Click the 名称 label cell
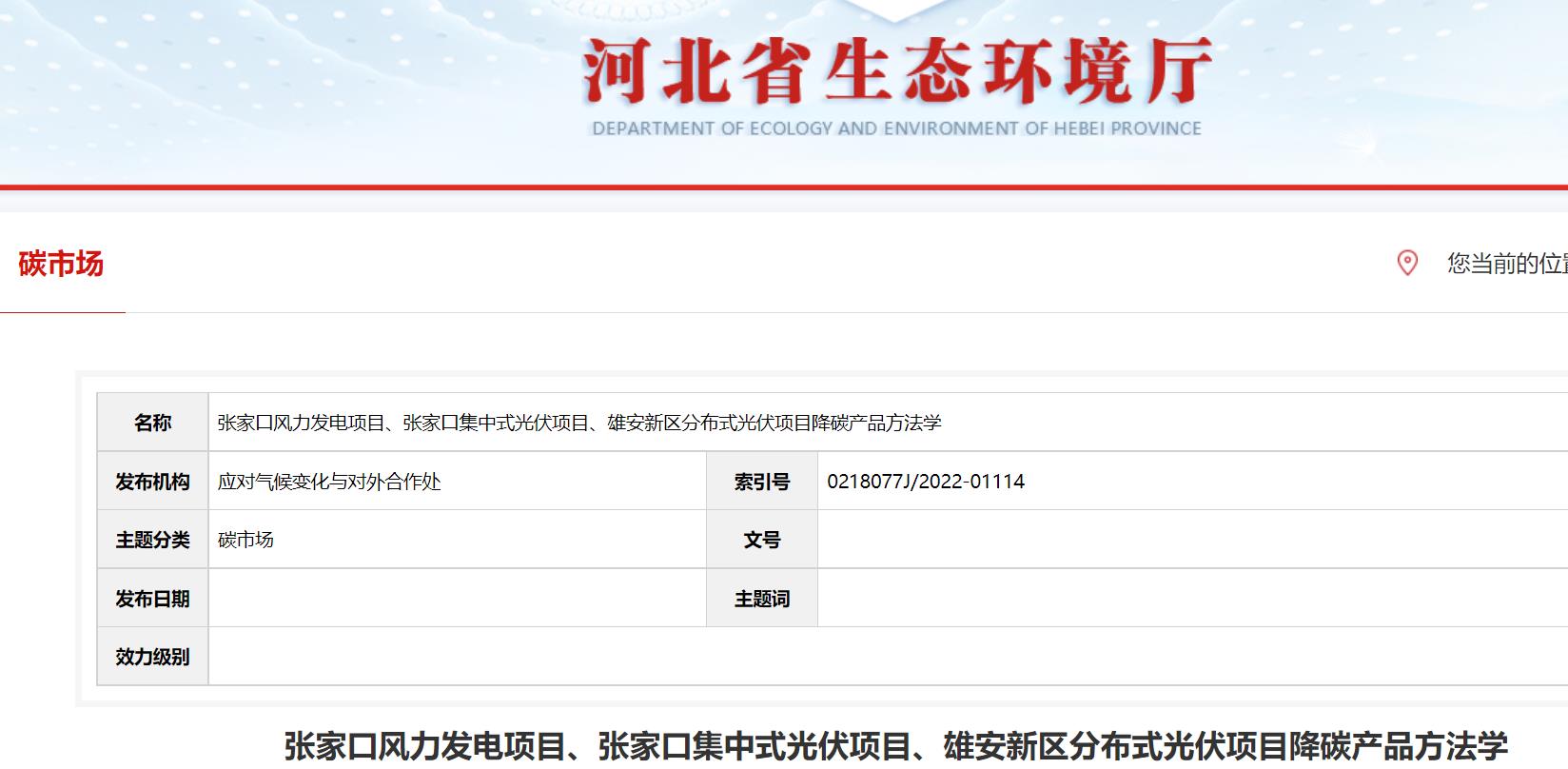 click(152, 423)
